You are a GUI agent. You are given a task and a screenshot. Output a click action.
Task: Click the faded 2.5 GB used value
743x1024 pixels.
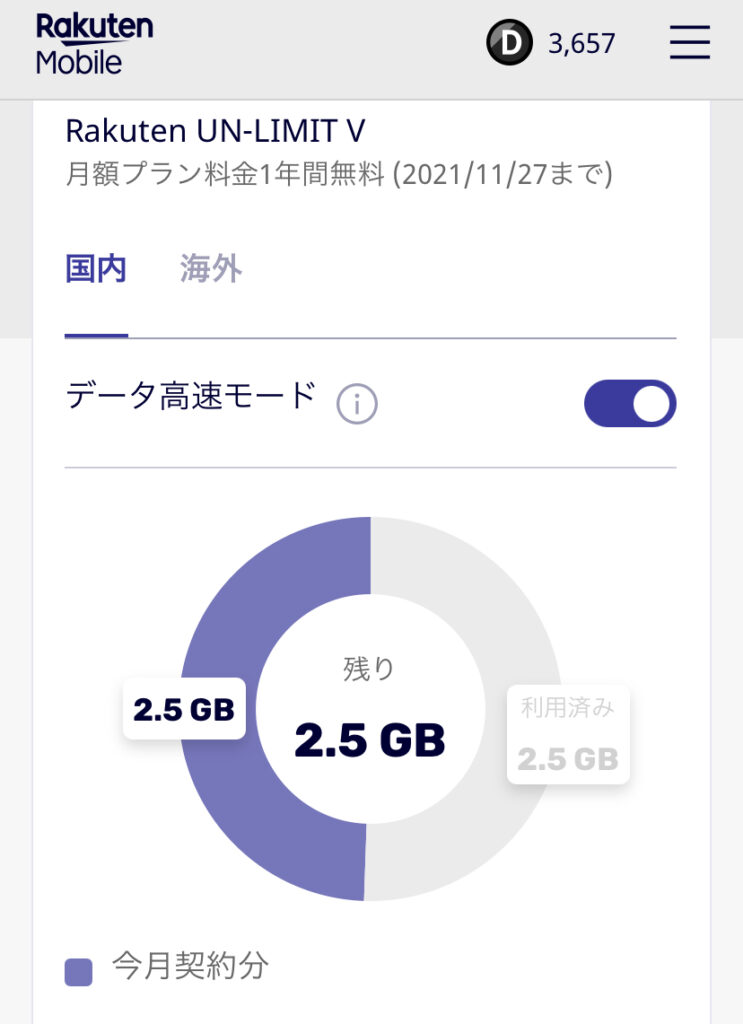pyautogui.click(x=567, y=759)
